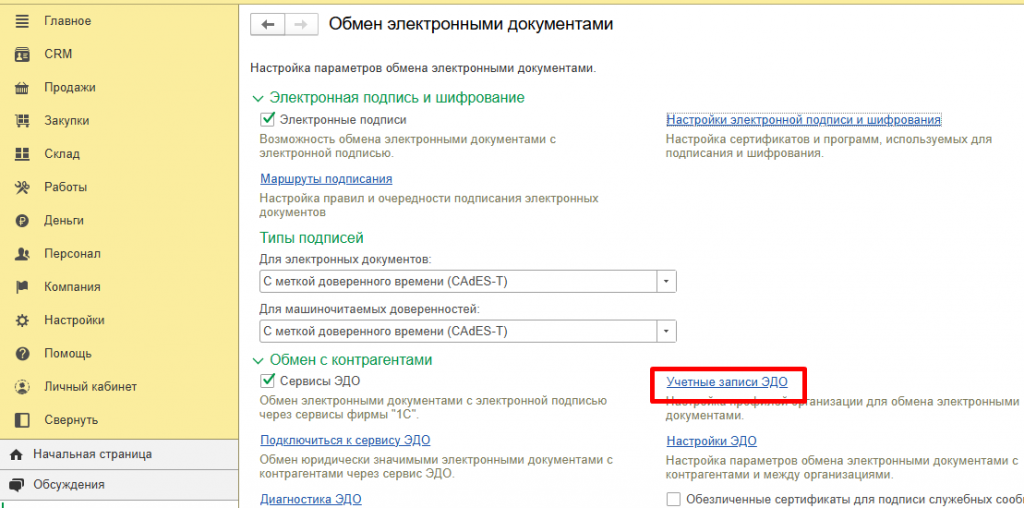Open the Закупки menu section
1024x508 pixels.
pyautogui.click(x=67, y=121)
